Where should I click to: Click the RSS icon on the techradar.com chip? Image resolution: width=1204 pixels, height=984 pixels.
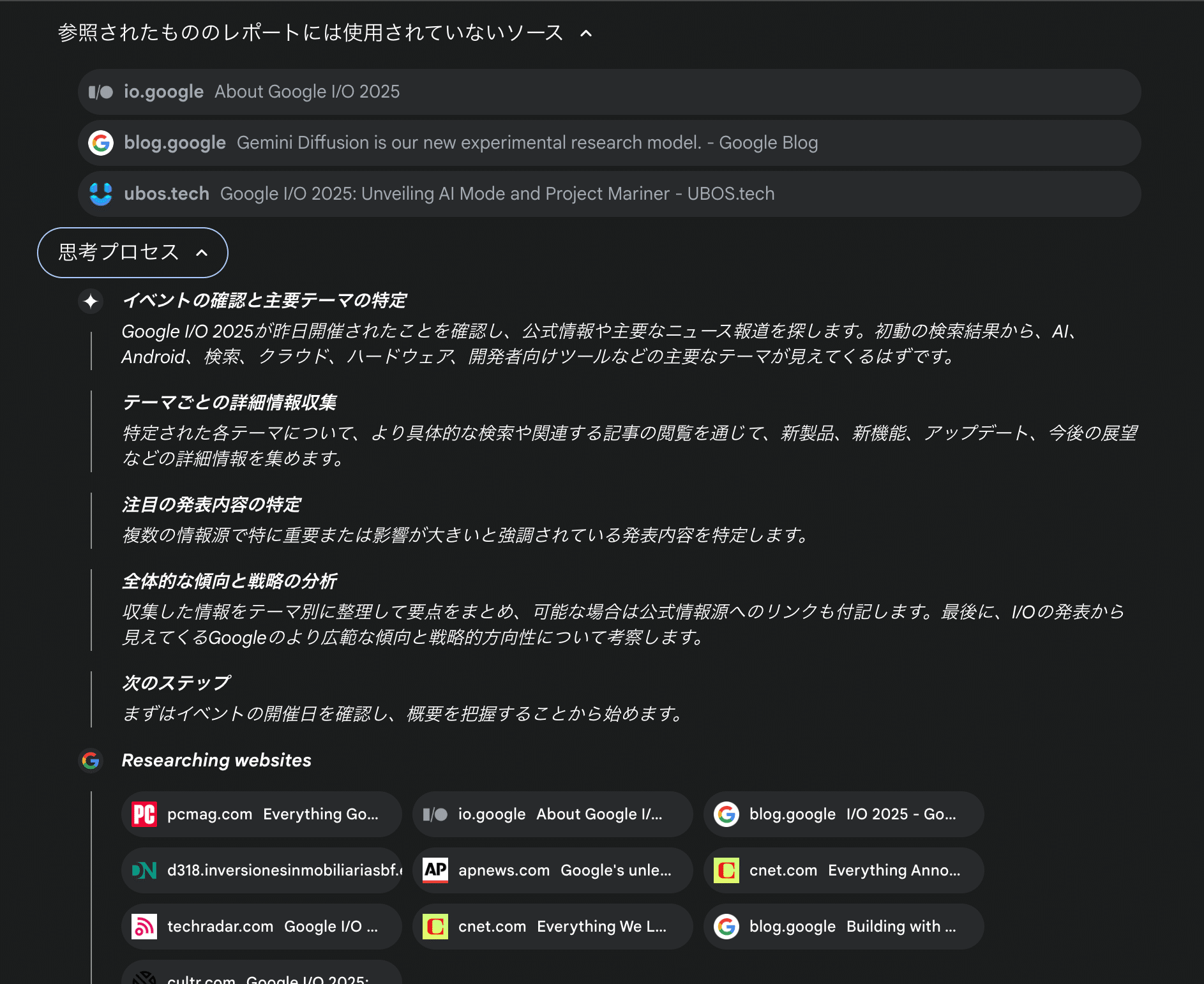tap(146, 927)
